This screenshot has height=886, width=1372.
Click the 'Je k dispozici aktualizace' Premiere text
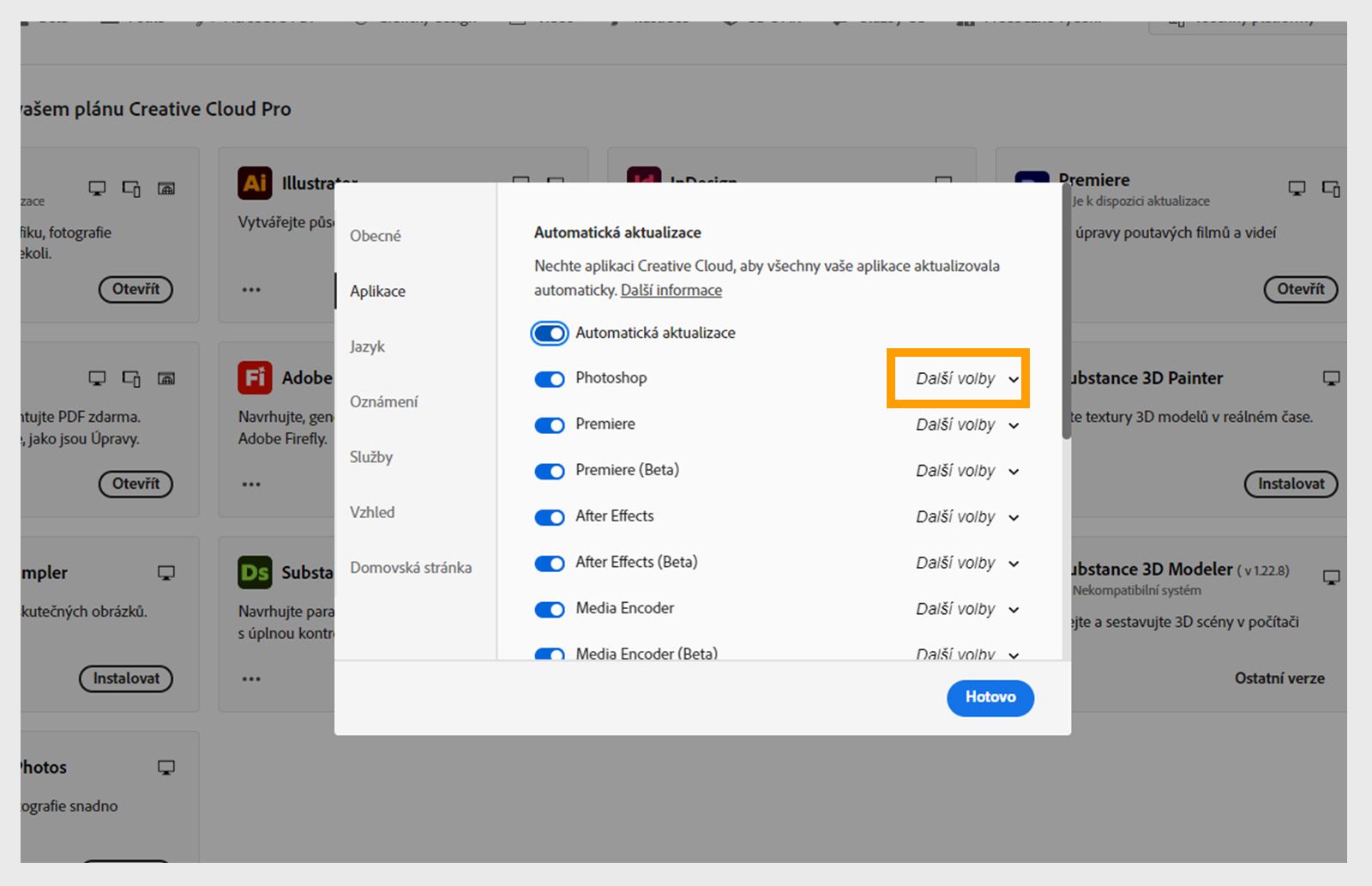coord(1140,201)
